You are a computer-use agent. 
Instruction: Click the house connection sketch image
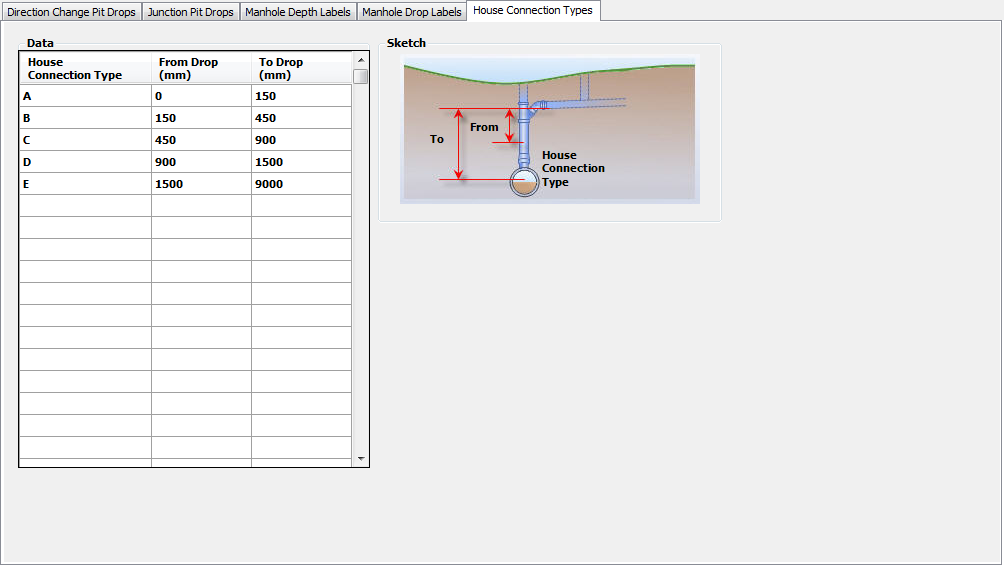[549, 130]
